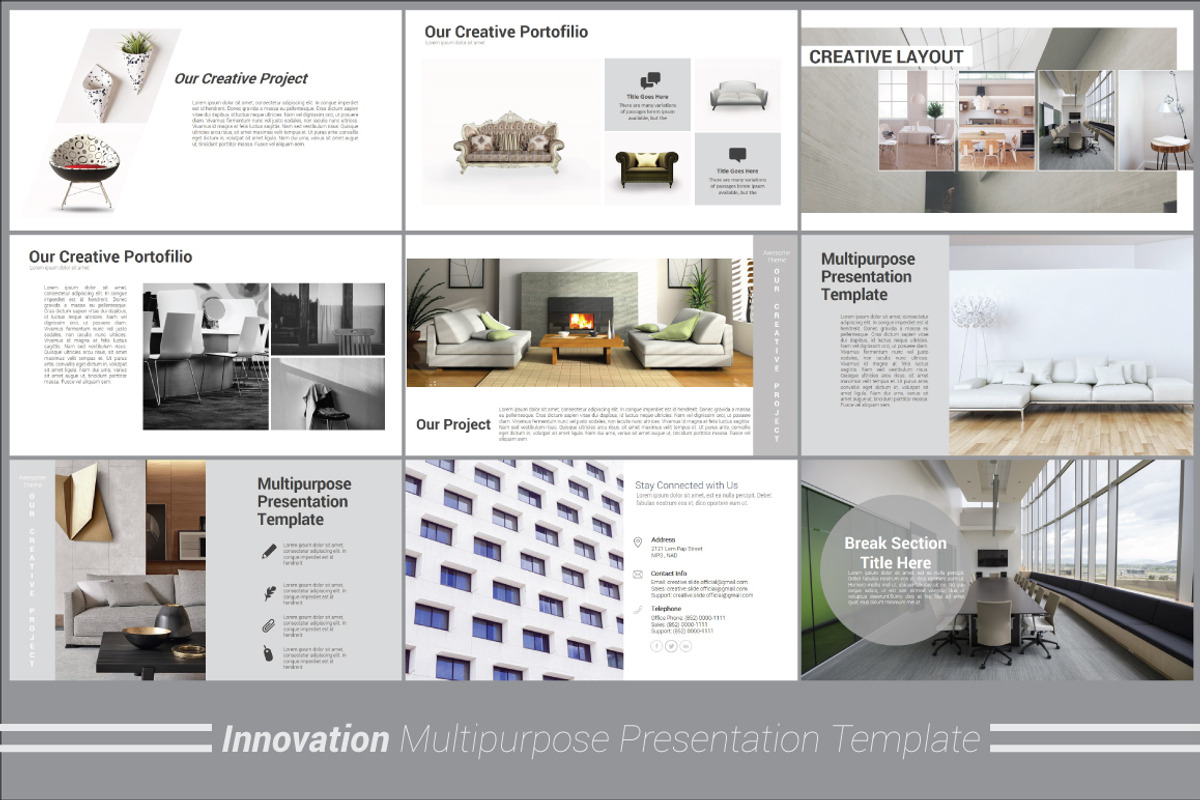Select the fireplace living room photo

[x=580, y=322]
